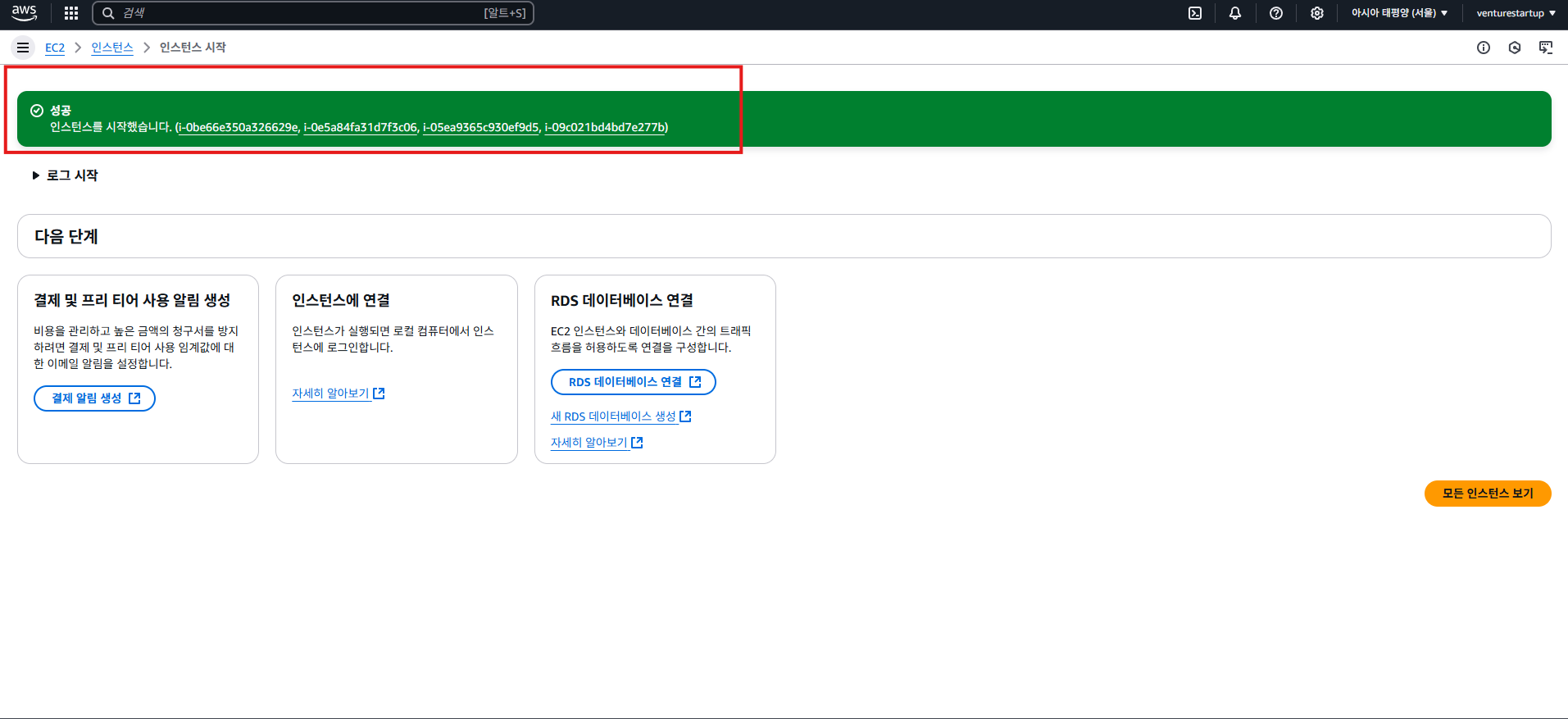The width and height of the screenshot is (1568, 719).
Task: Open instance i-05ea9365c930ef9d5 link
Action: click(x=480, y=127)
